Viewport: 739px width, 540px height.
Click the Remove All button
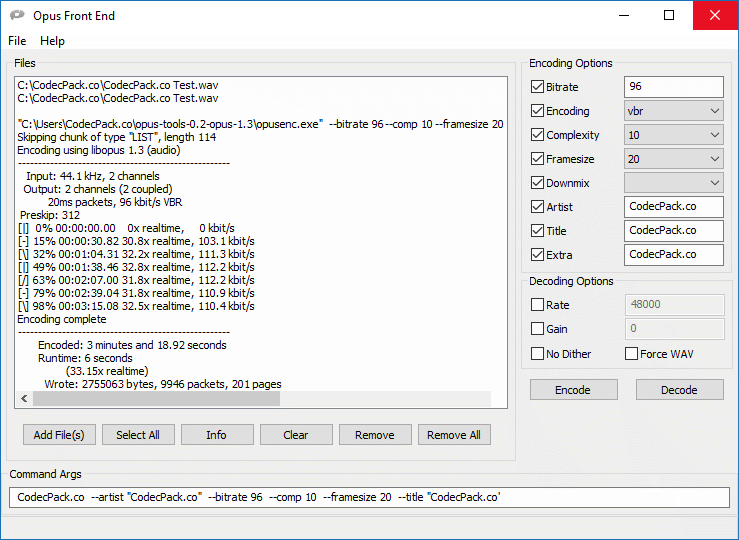click(454, 435)
